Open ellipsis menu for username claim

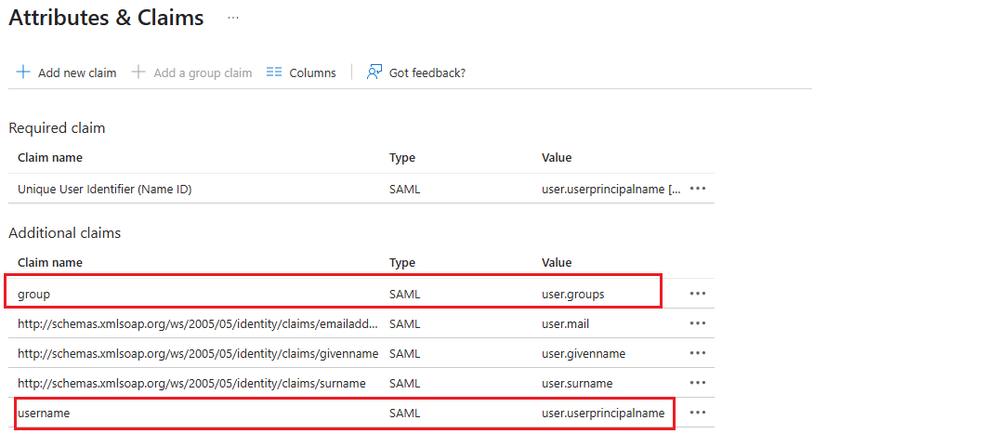[698, 412]
